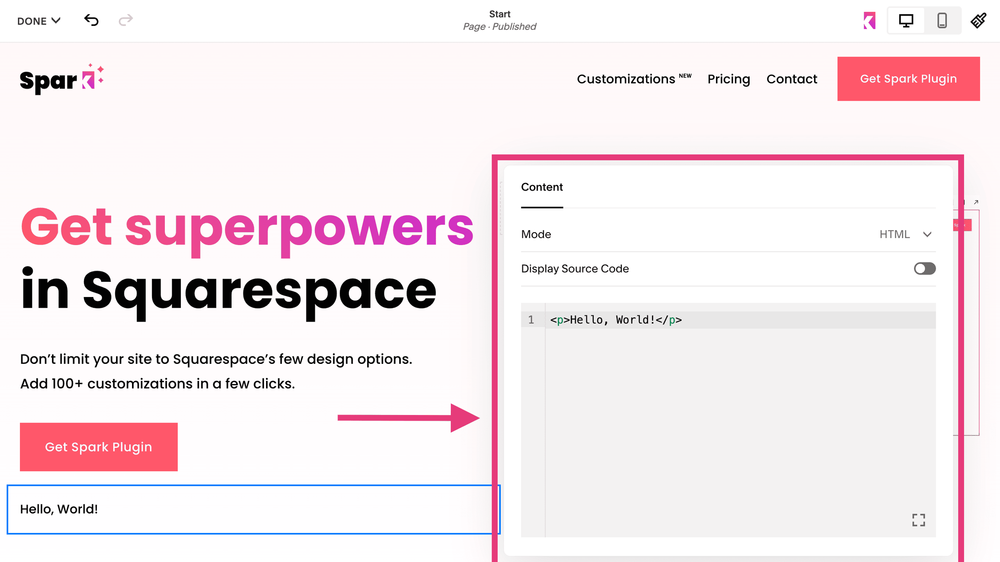Open site styles paintbrush icon
1000x562 pixels.
pyautogui.click(x=978, y=21)
